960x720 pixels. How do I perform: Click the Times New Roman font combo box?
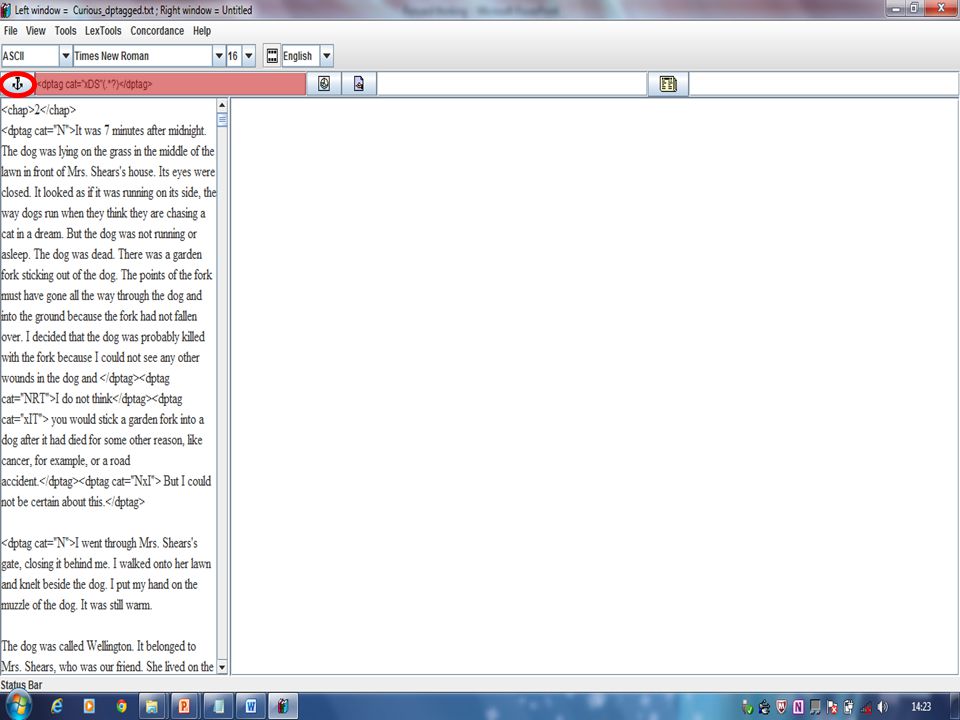pyautogui.click(x=149, y=56)
